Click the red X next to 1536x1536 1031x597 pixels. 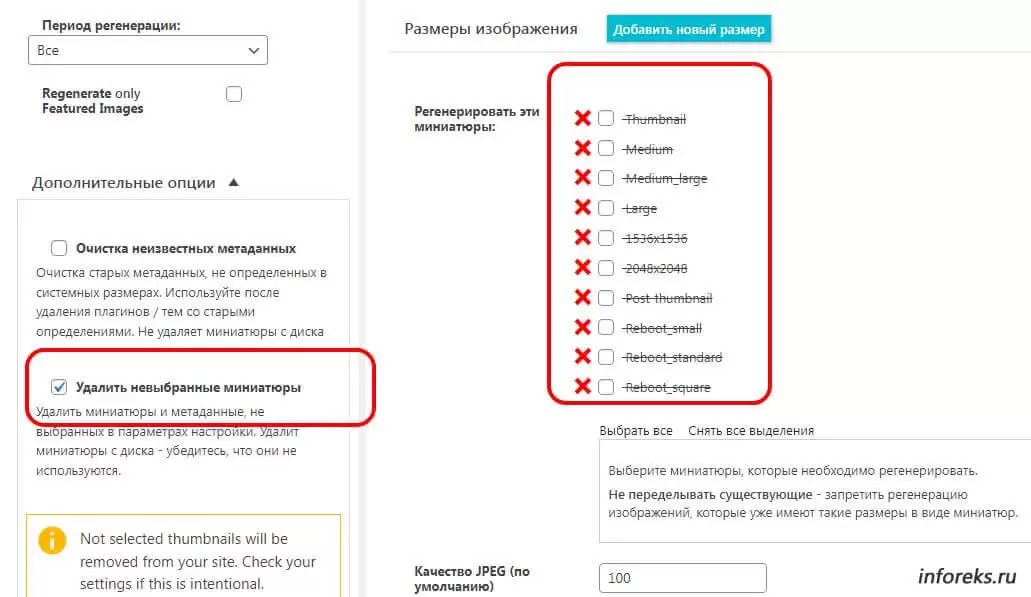(x=583, y=238)
